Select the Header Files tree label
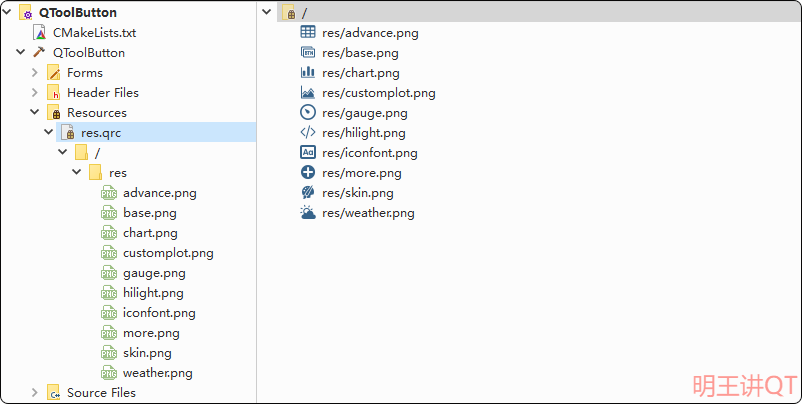The image size is (802, 404). click(103, 93)
